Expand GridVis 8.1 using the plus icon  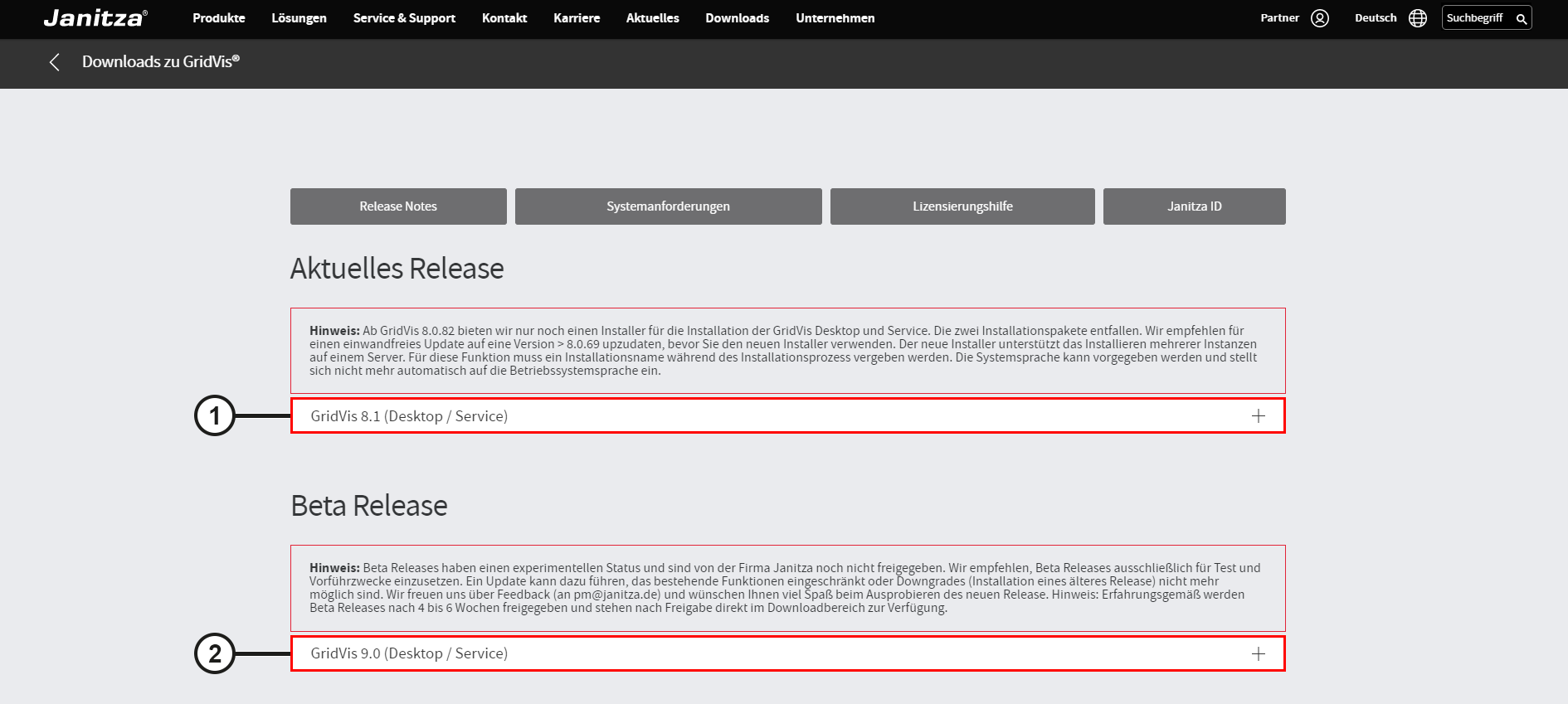pos(1259,416)
